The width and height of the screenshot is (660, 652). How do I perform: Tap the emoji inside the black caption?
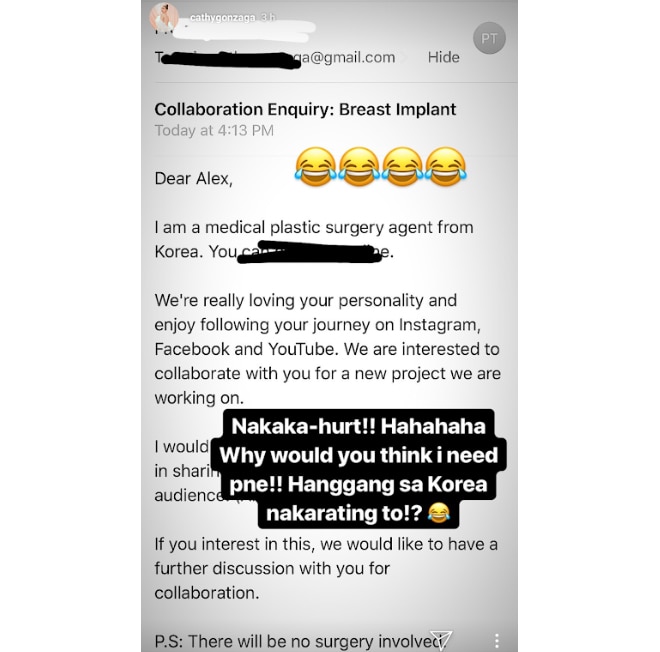click(439, 513)
